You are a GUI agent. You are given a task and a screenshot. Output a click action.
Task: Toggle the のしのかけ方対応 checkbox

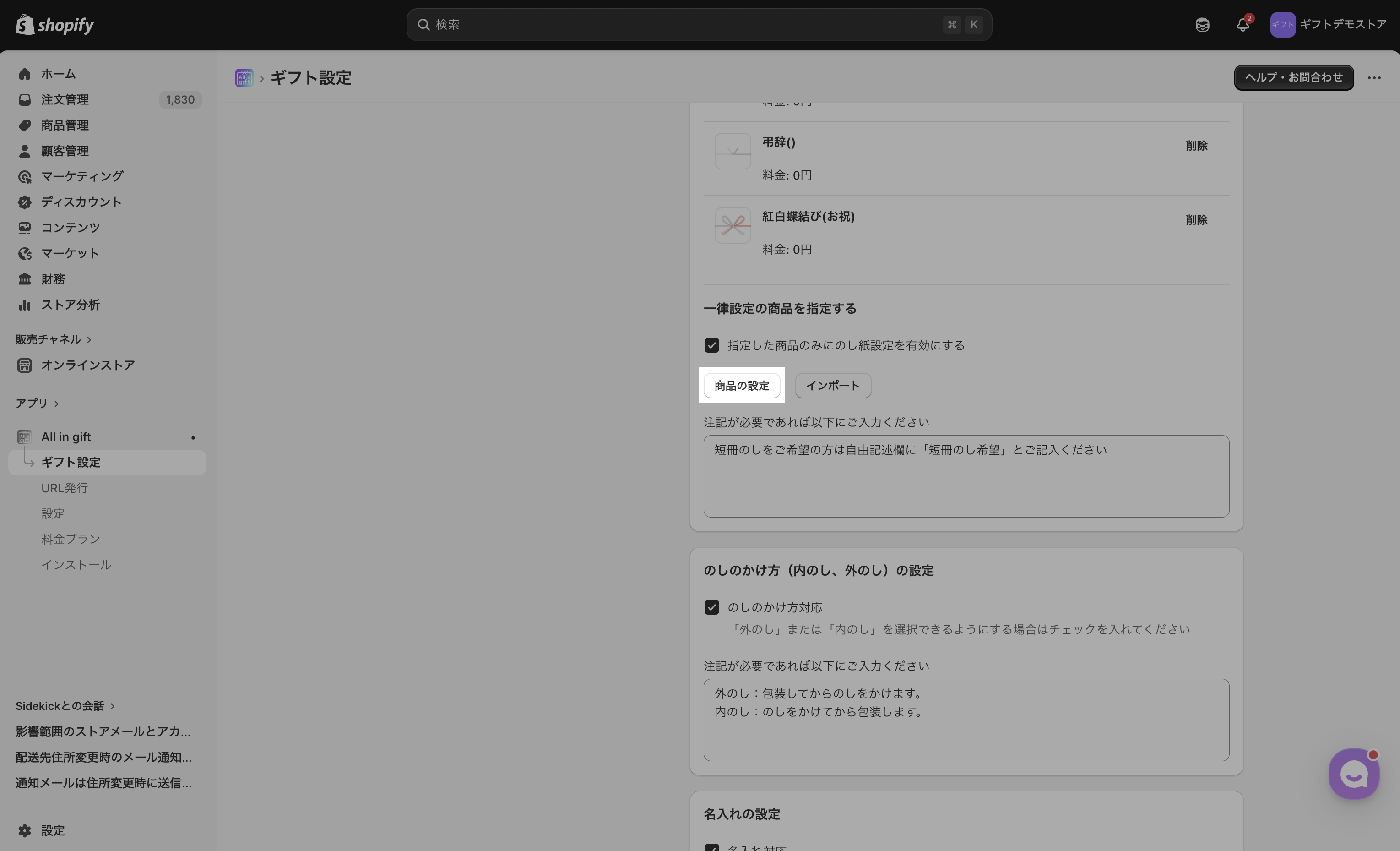click(711, 607)
